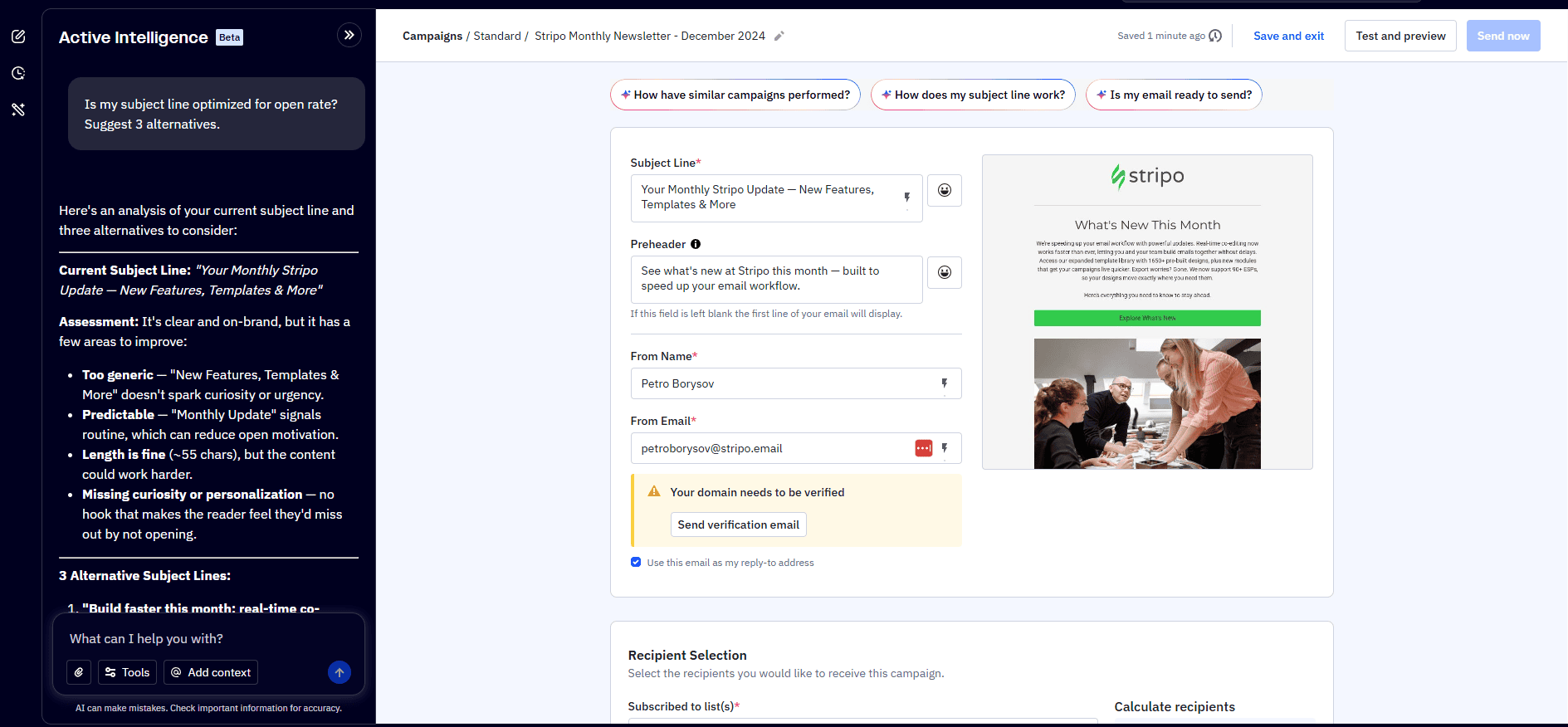Viewport: 1568px width, 727px height.
Task: Open Test and preview
Action: click(1400, 36)
